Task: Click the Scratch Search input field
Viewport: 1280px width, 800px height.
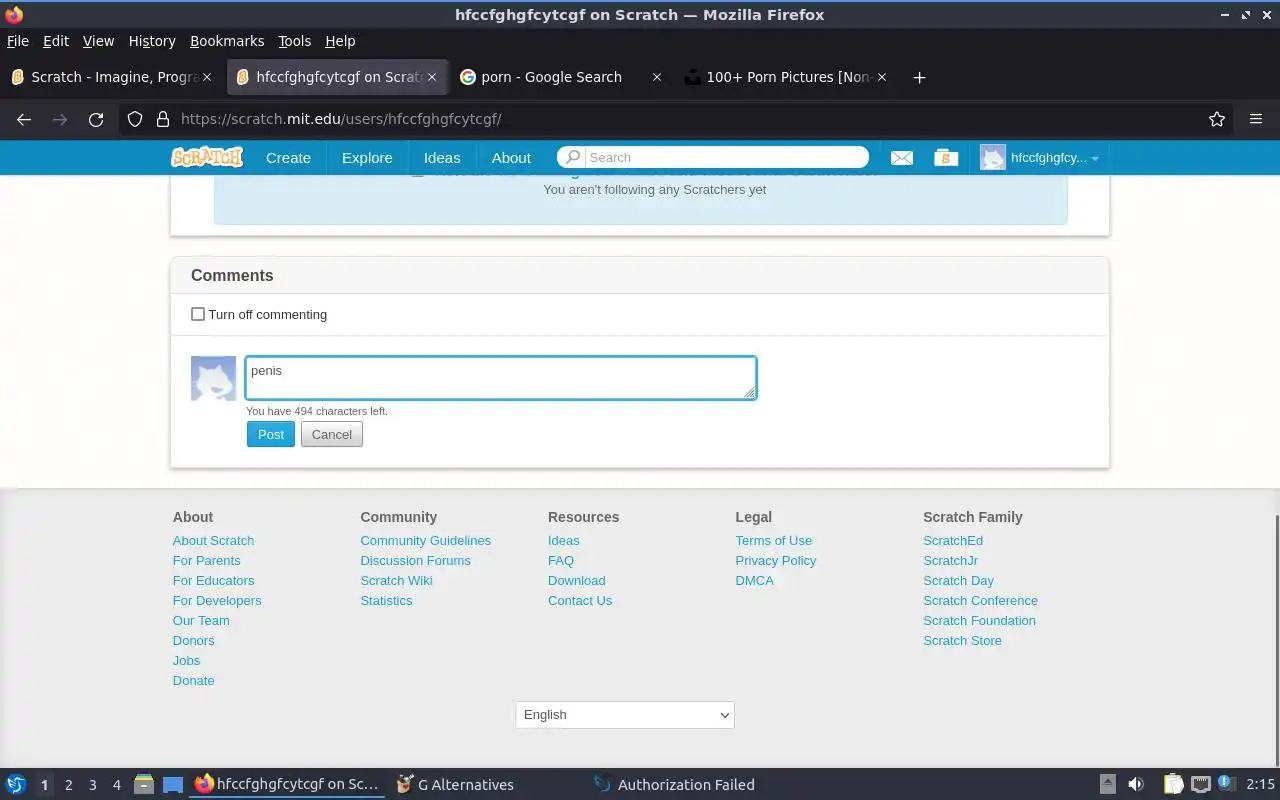Action: coord(725,157)
